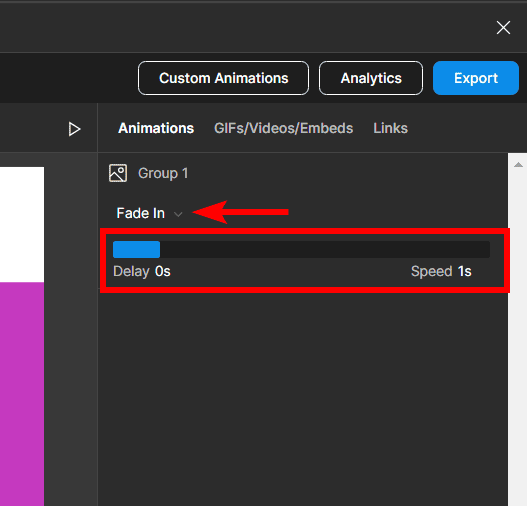Image resolution: width=527 pixels, height=506 pixels.
Task: Click the white canvas area
Action: pyautogui.click(x=22, y=224)
